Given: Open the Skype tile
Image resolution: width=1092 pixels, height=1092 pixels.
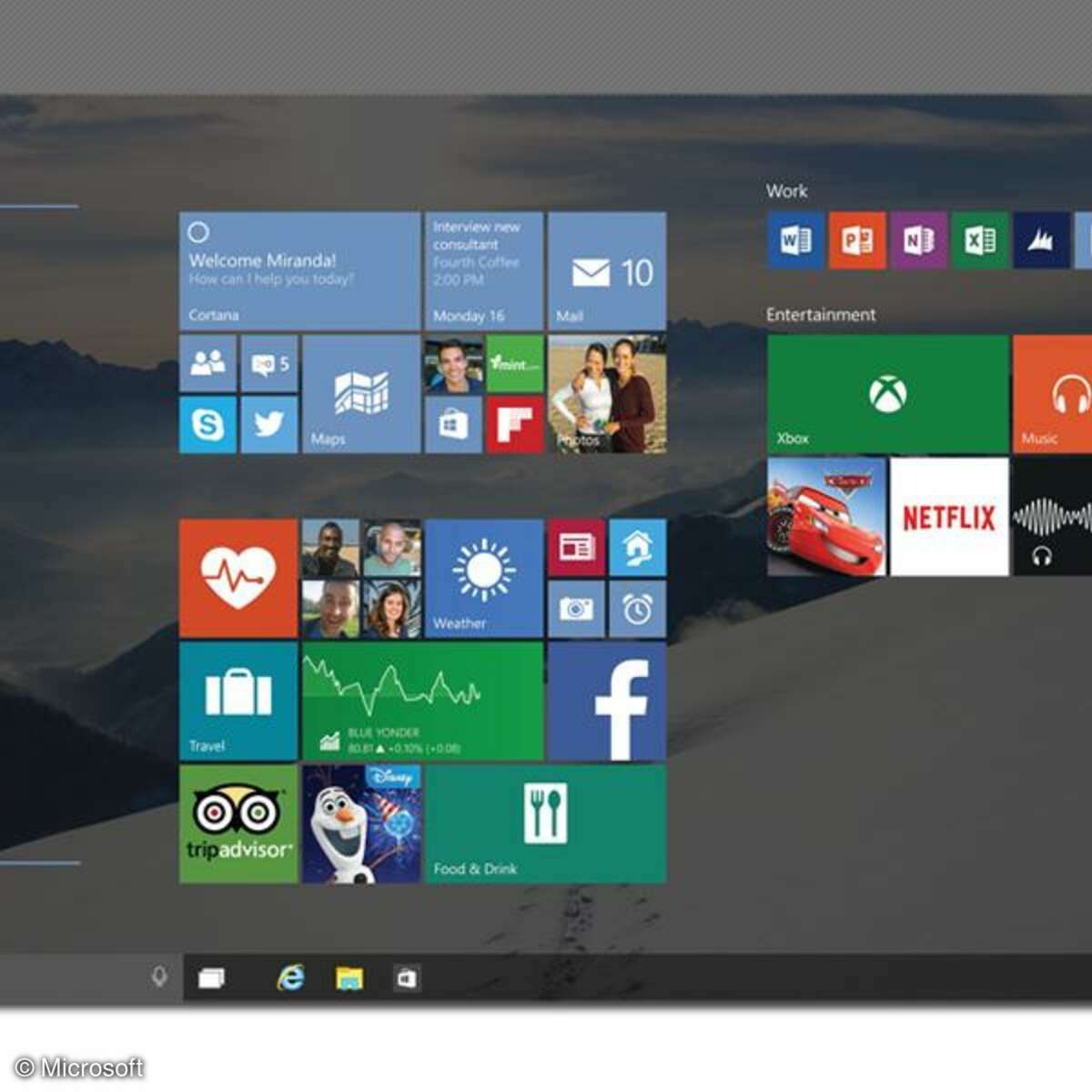Looking at the screenshot, I should tap(207, 424).
